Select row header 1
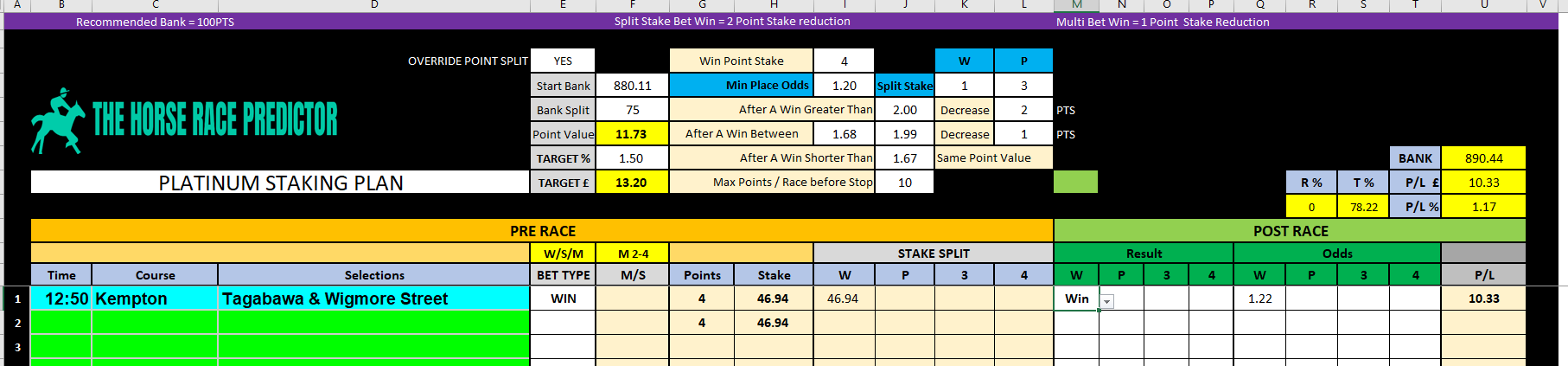1568x366 pixels. click(17, 299)
